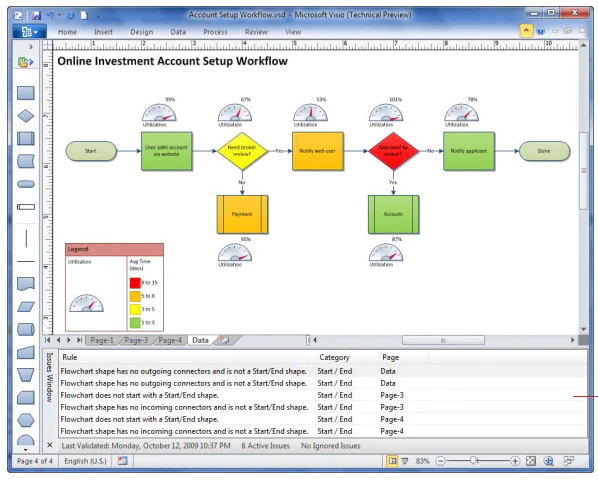
Task: Adjust the zoom slider handle
Action: [474, 461]
